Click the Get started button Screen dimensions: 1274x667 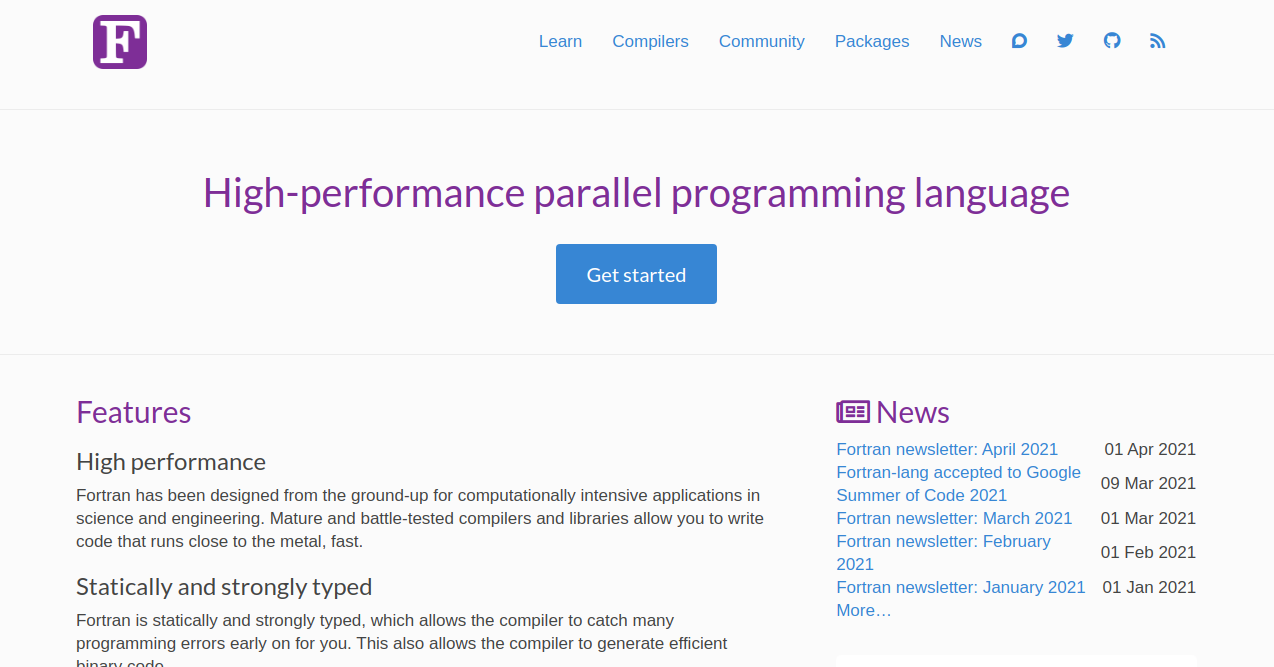(x=636, y=274)
